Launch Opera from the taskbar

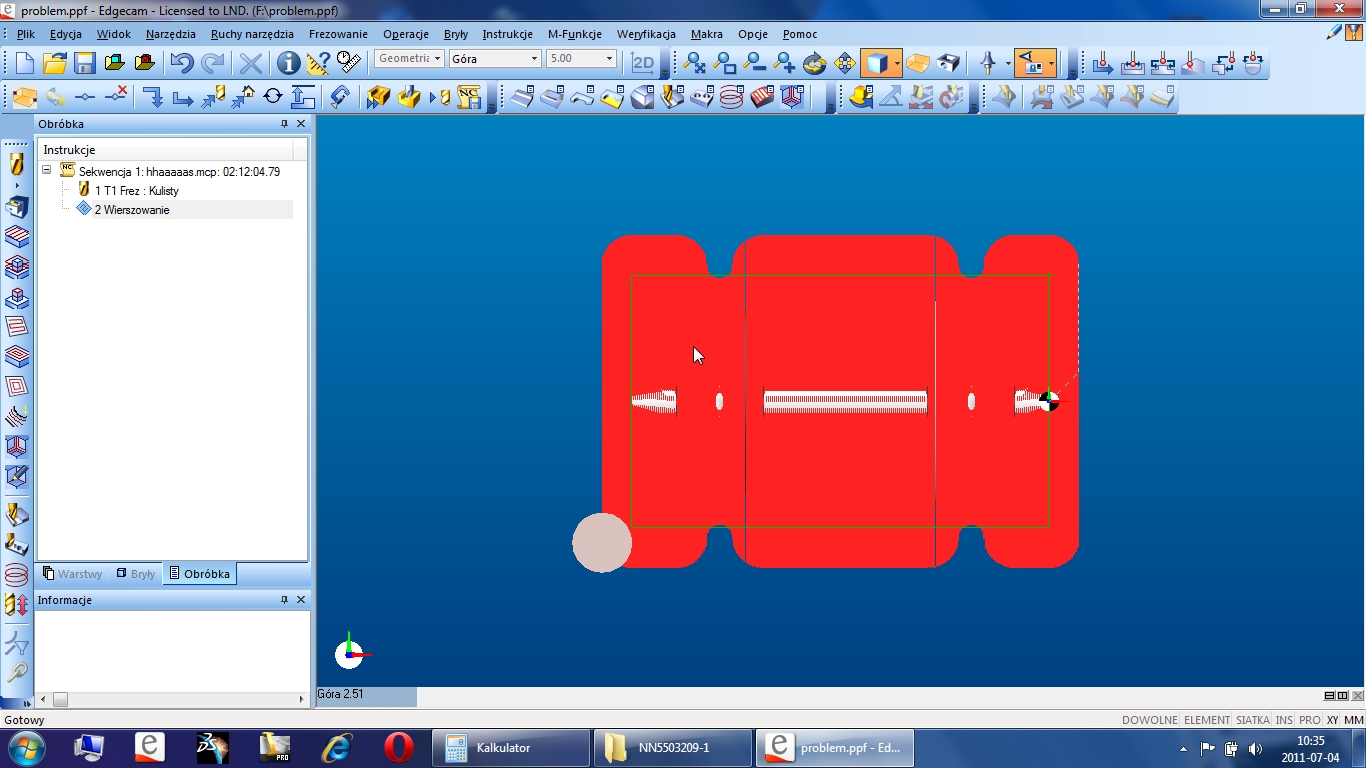(399, 747)
